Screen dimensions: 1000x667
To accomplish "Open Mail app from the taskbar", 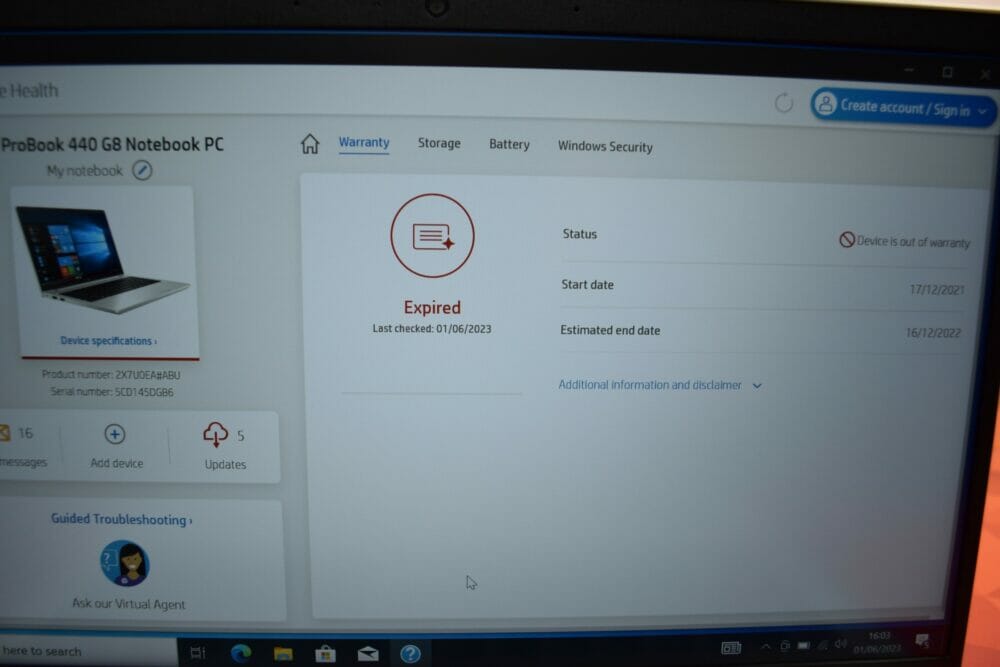I will point(368,654).
